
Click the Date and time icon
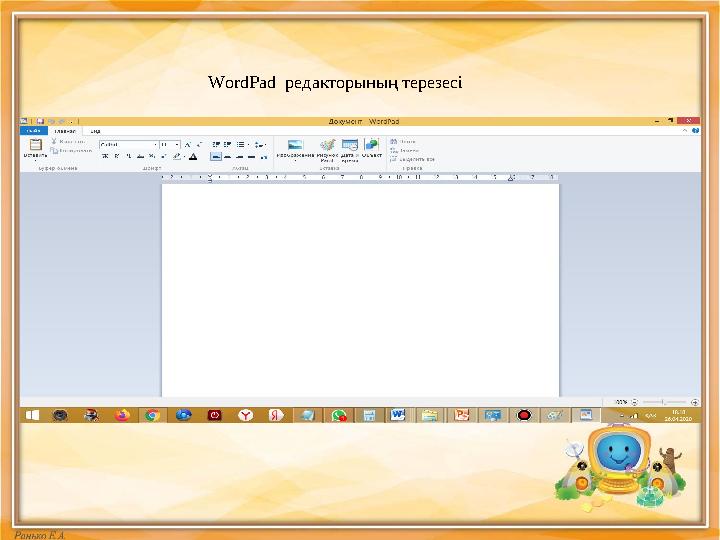pyautogui.click(x=350, y=146)
